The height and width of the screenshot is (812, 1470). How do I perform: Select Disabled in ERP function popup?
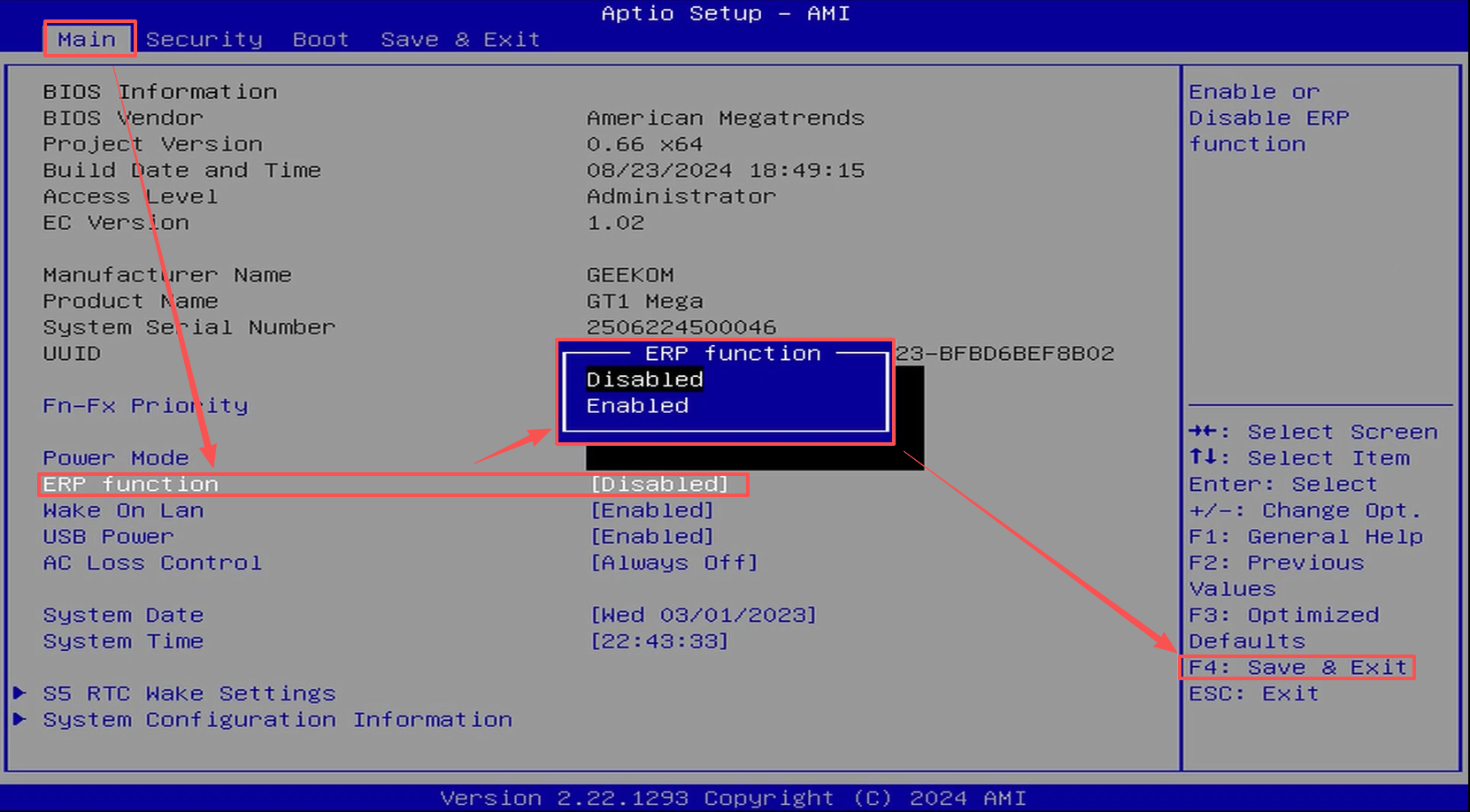pyautogui.click(x=644, y=379)
